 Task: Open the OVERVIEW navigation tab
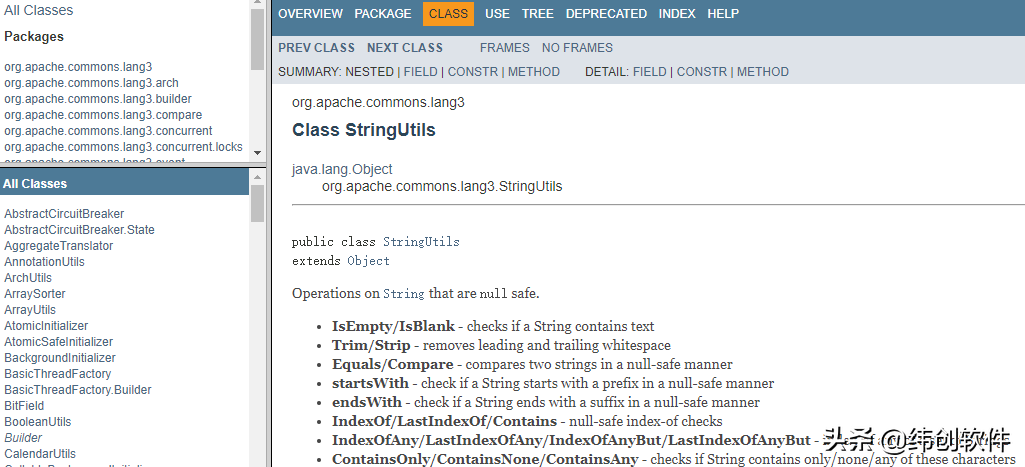(x=310, y=14)
